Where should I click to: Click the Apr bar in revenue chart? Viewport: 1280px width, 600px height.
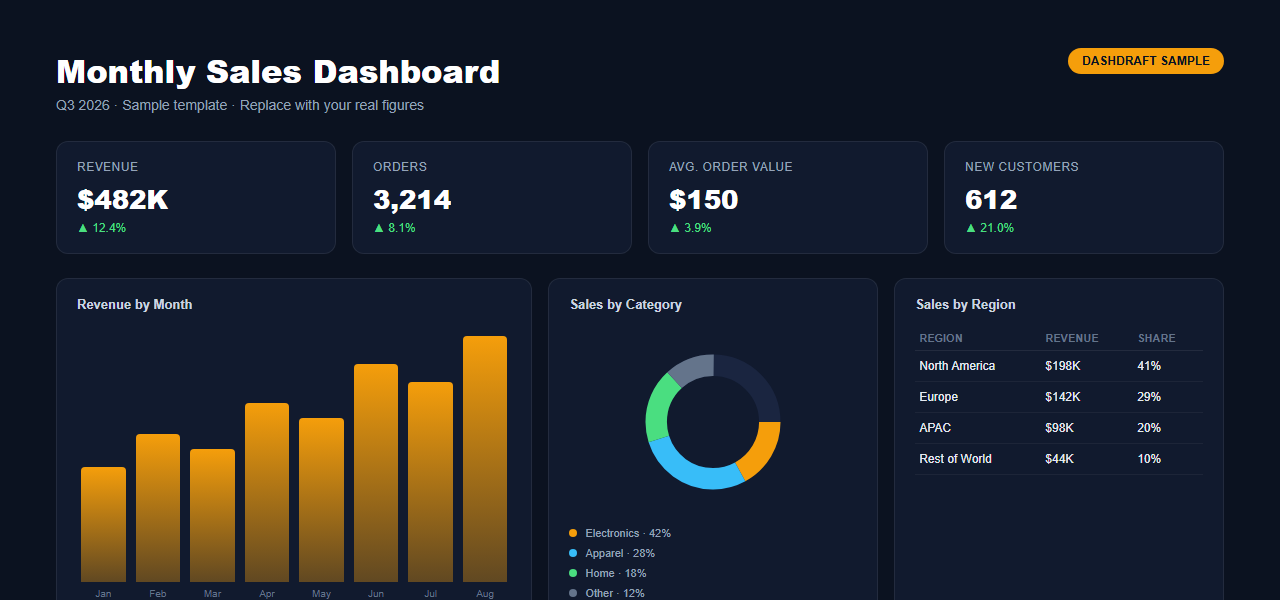pos(267,492)
